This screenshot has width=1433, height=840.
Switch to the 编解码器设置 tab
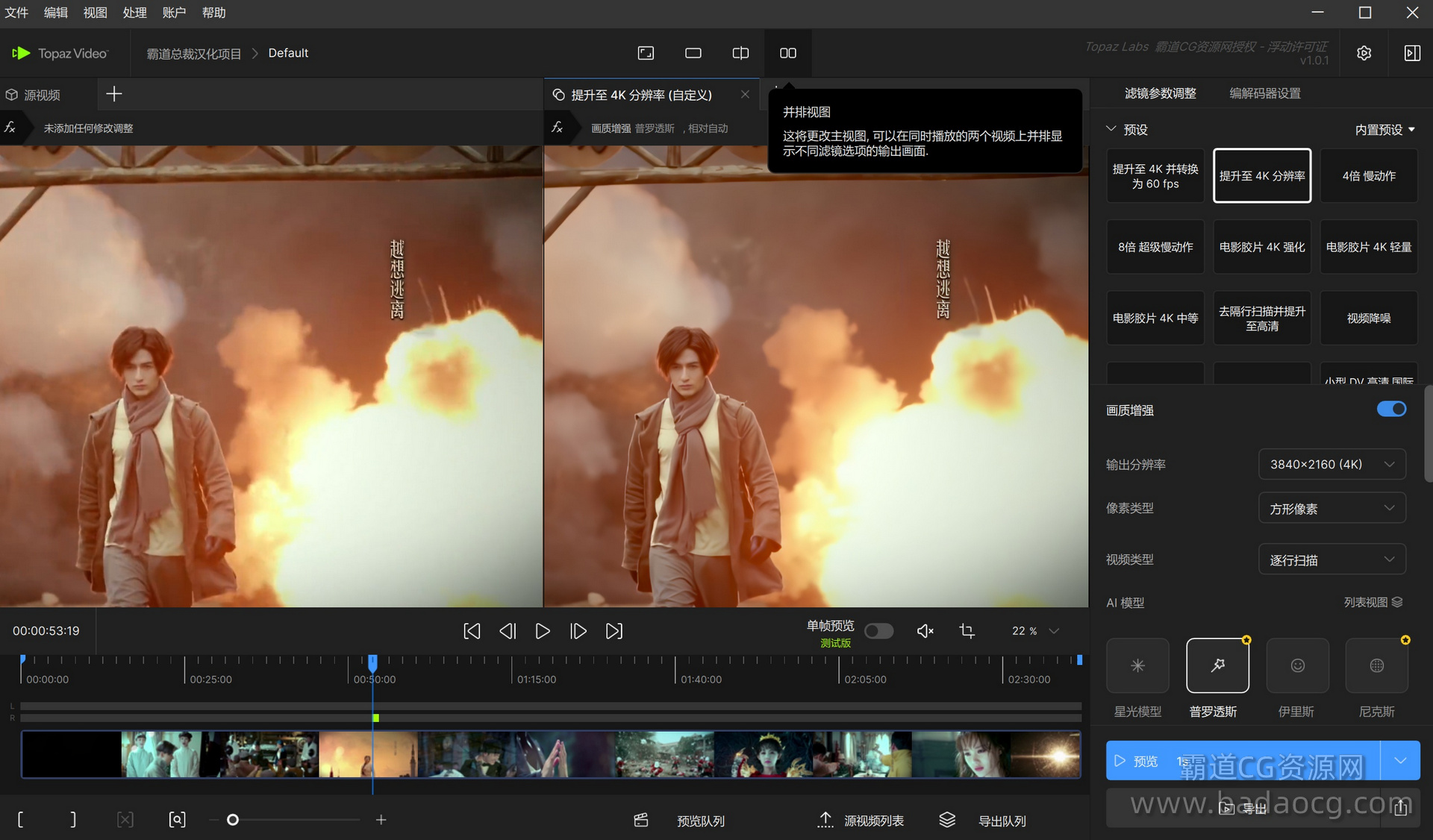pos(1264,93)
